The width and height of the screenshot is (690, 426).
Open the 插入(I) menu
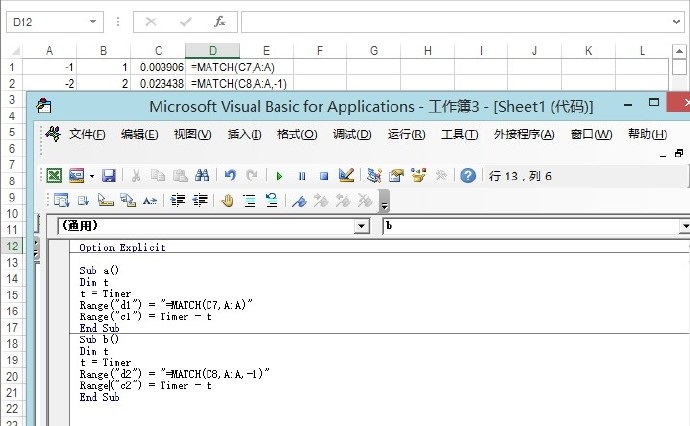click(244, 134)
